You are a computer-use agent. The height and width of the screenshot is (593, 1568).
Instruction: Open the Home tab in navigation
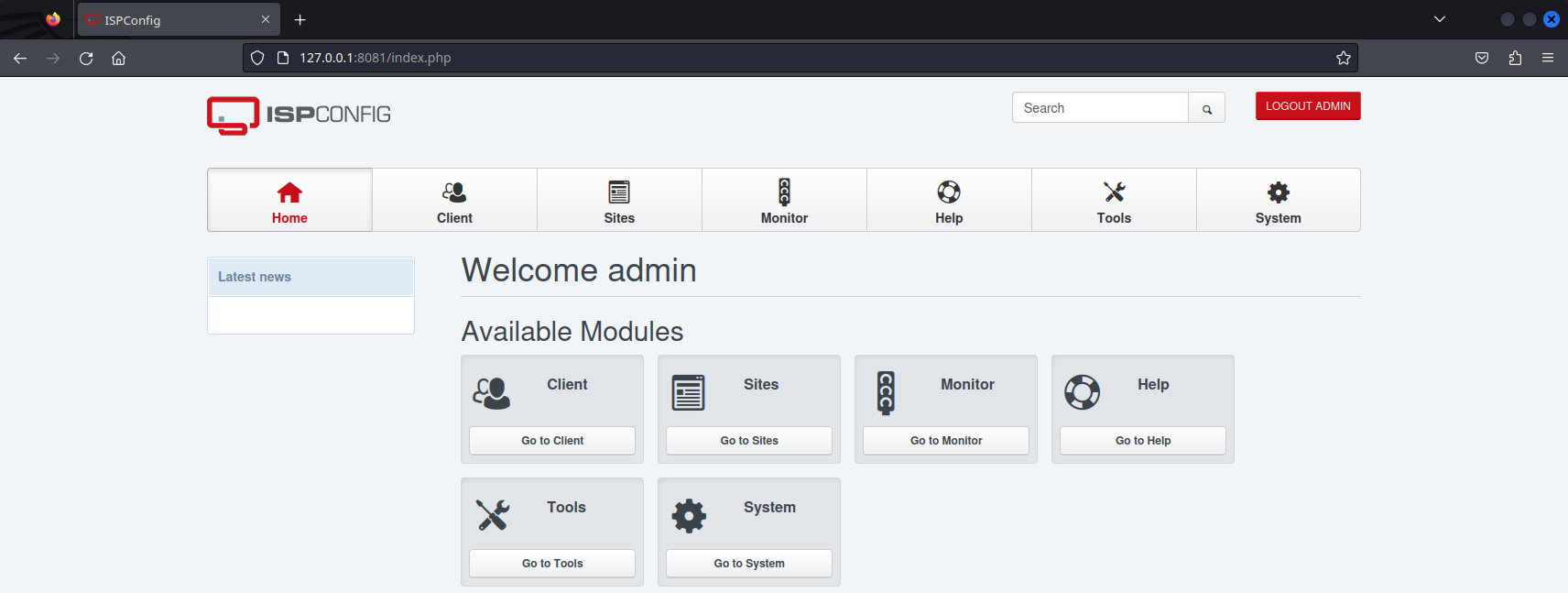tap(289, 200)
